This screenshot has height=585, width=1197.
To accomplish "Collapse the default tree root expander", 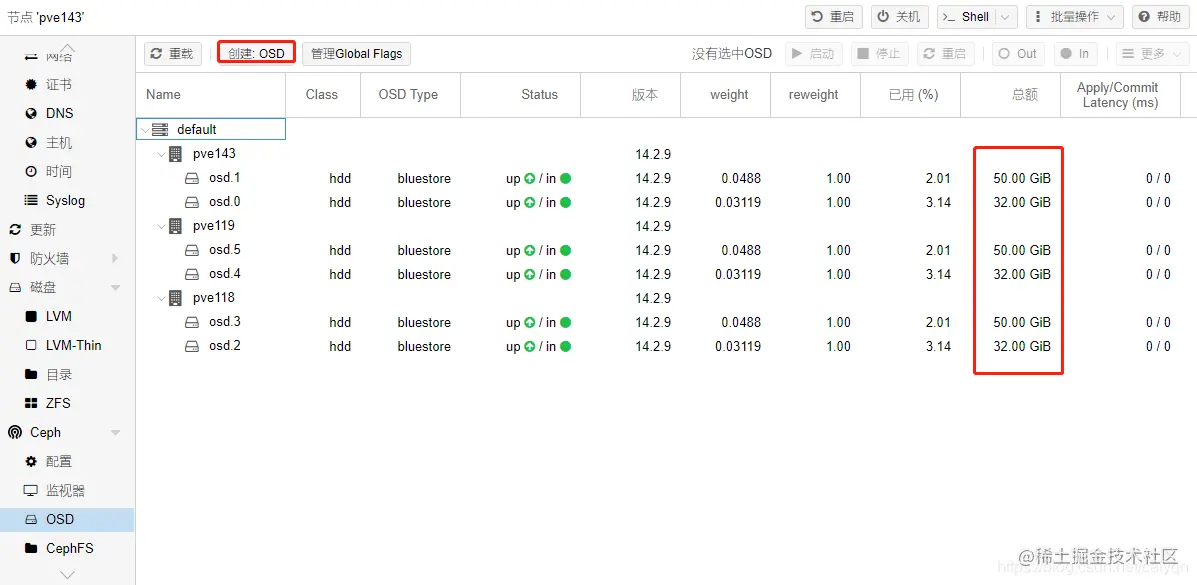I will click(x=146, y=130).
